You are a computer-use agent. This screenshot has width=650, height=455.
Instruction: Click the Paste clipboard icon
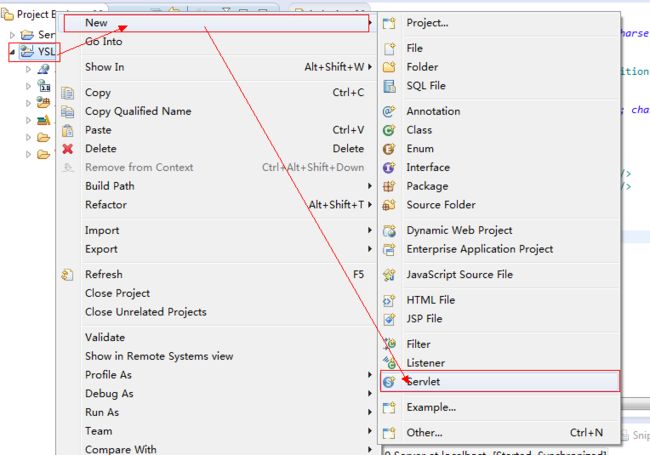pos(68,130)
